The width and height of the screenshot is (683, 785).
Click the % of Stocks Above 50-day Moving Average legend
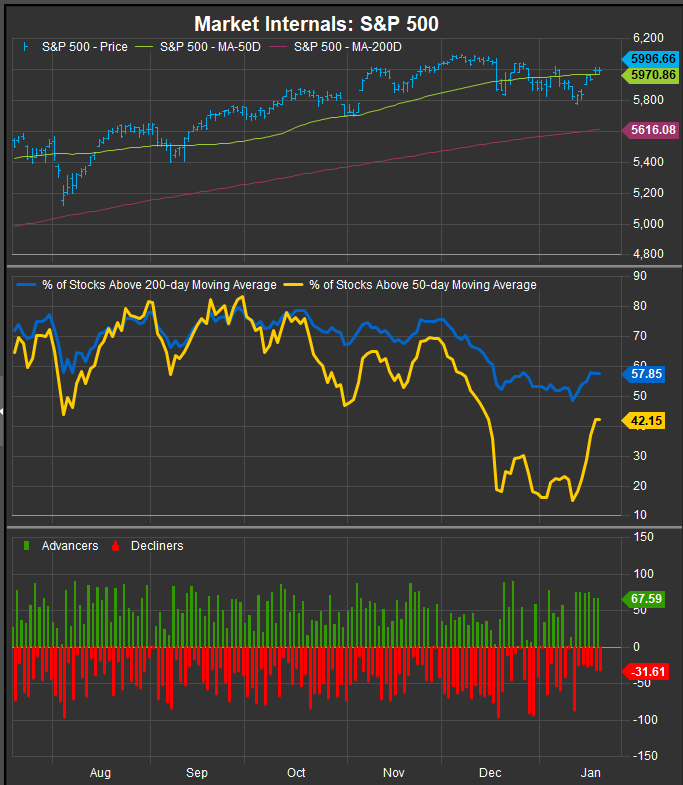410,285
